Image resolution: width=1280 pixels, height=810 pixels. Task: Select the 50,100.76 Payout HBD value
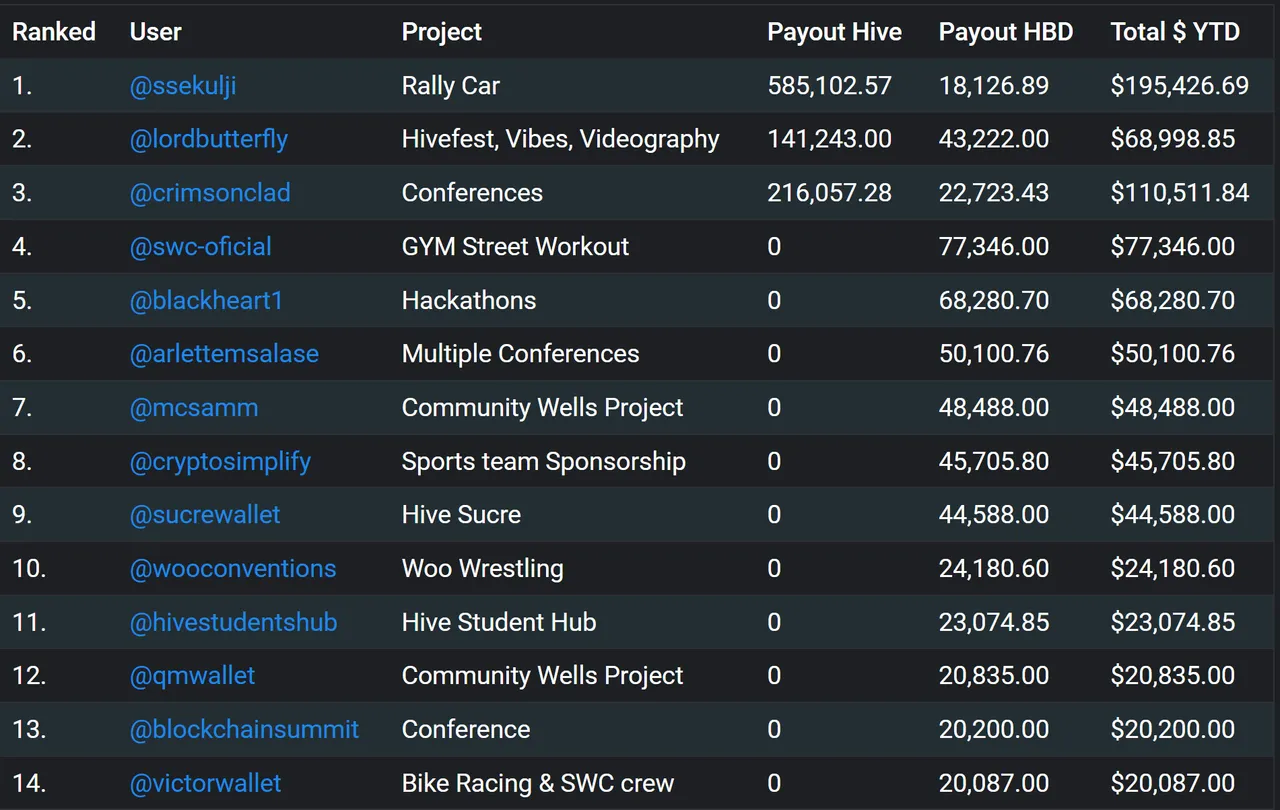994,354
